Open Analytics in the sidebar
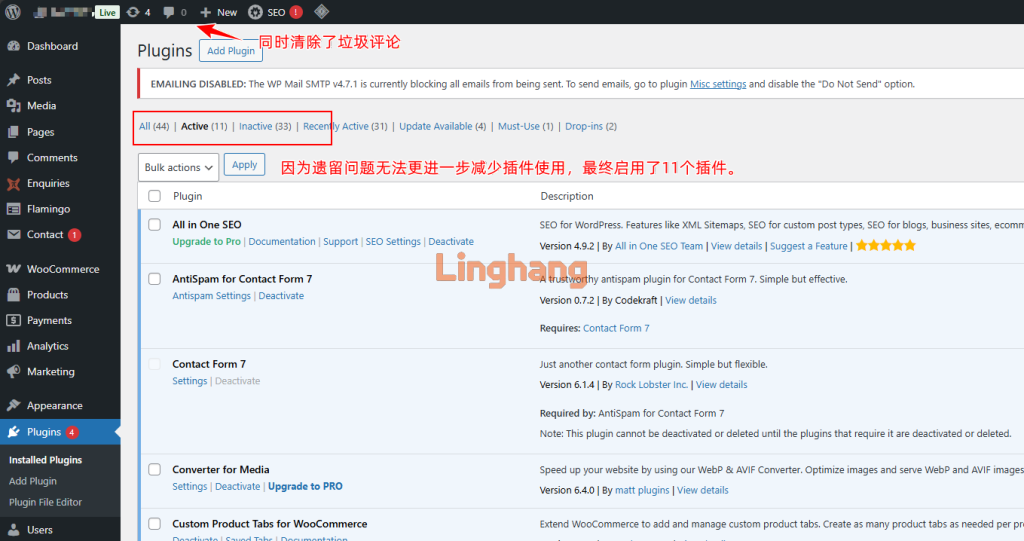The width and height of the screenshot is (1024, 541). click(47, 346)
